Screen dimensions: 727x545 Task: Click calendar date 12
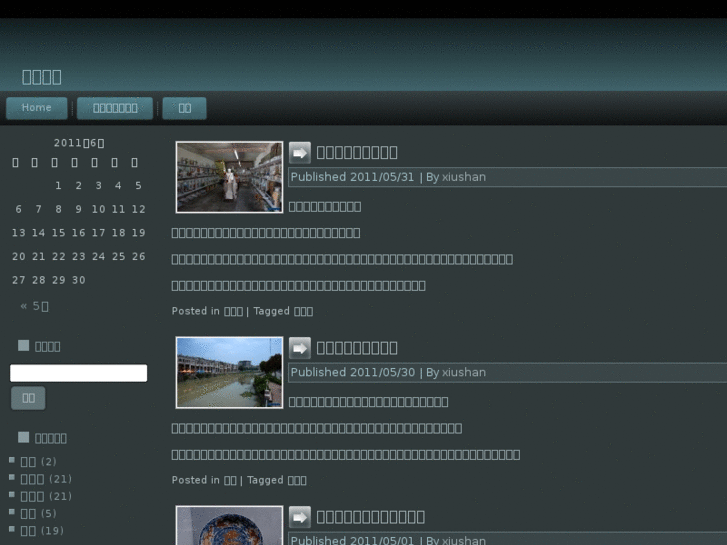(139, 210)
